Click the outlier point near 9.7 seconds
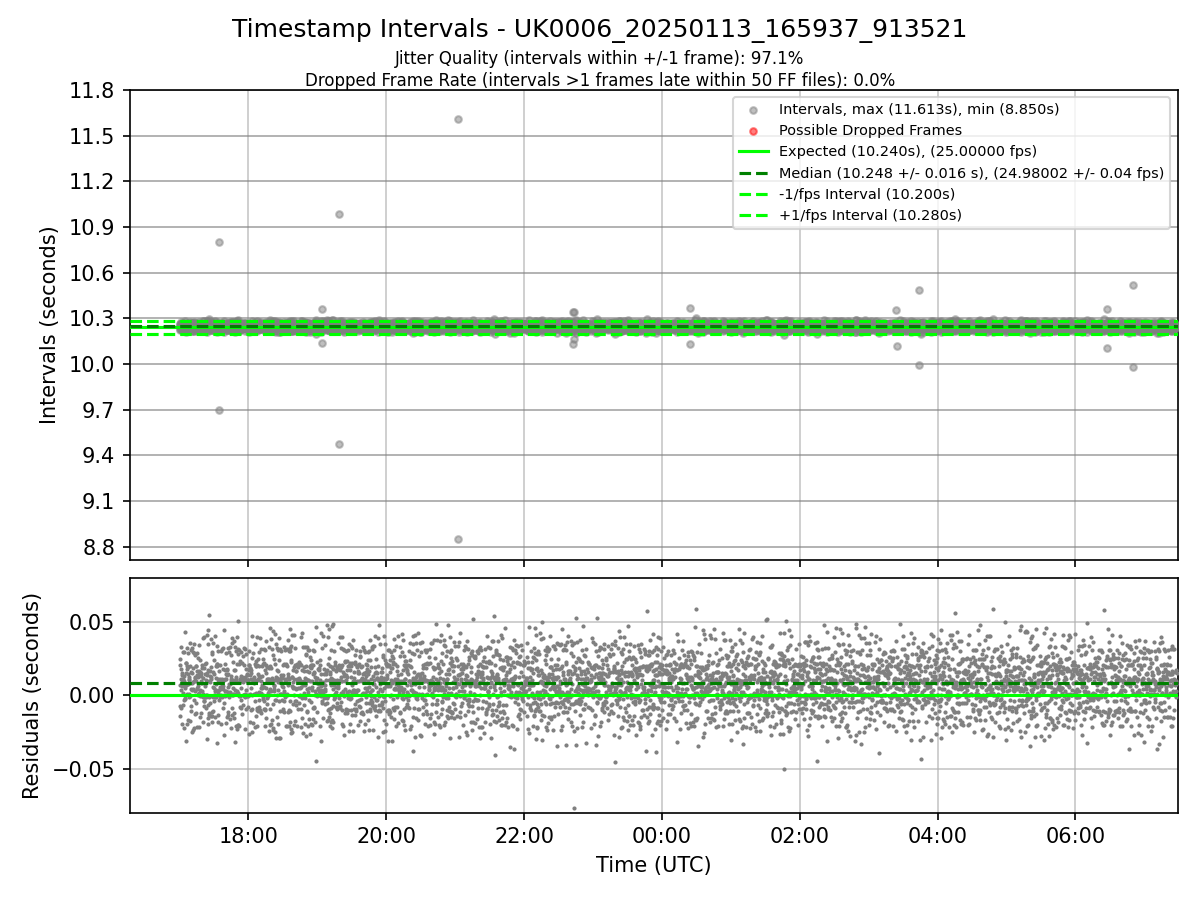 point(219,410)
